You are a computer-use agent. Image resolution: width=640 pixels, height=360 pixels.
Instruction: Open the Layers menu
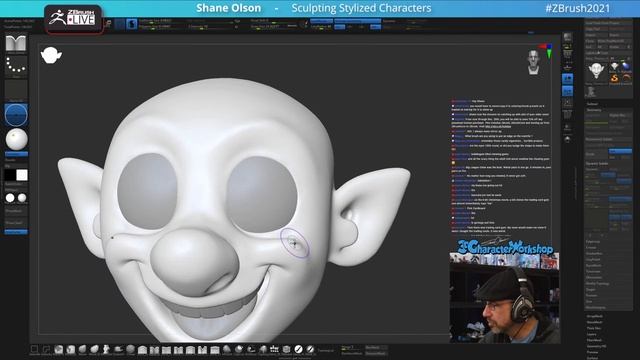click(x=591, y=334)
